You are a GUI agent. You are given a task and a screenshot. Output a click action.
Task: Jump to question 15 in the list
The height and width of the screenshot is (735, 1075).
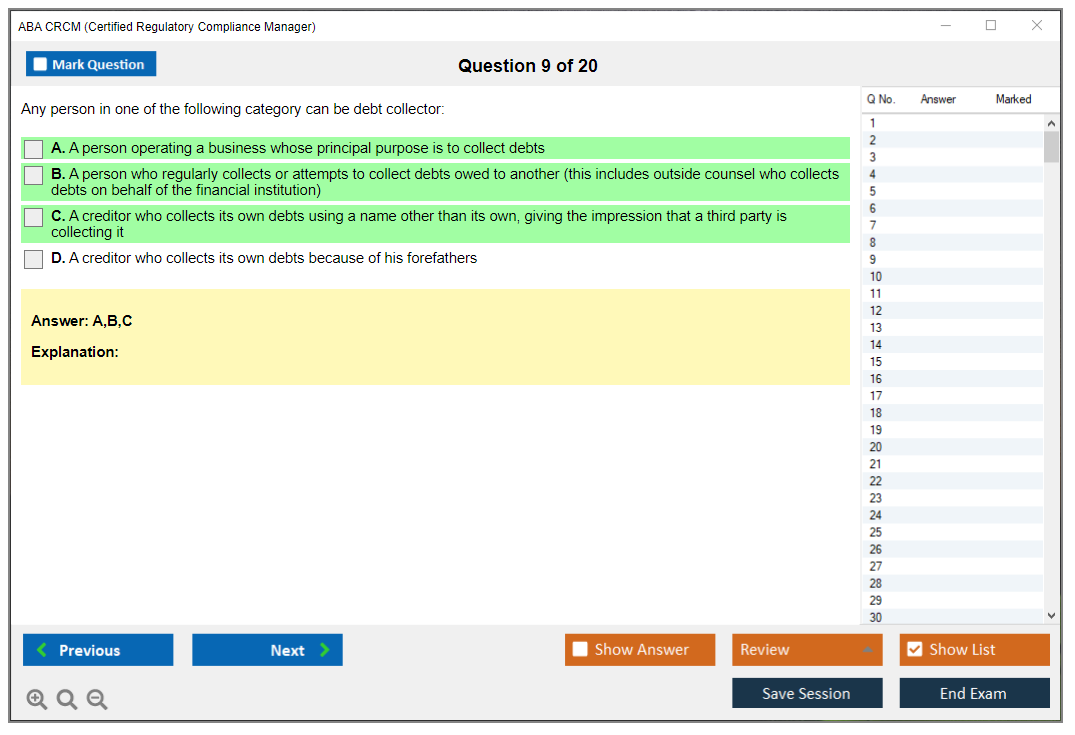click(876, 362)
